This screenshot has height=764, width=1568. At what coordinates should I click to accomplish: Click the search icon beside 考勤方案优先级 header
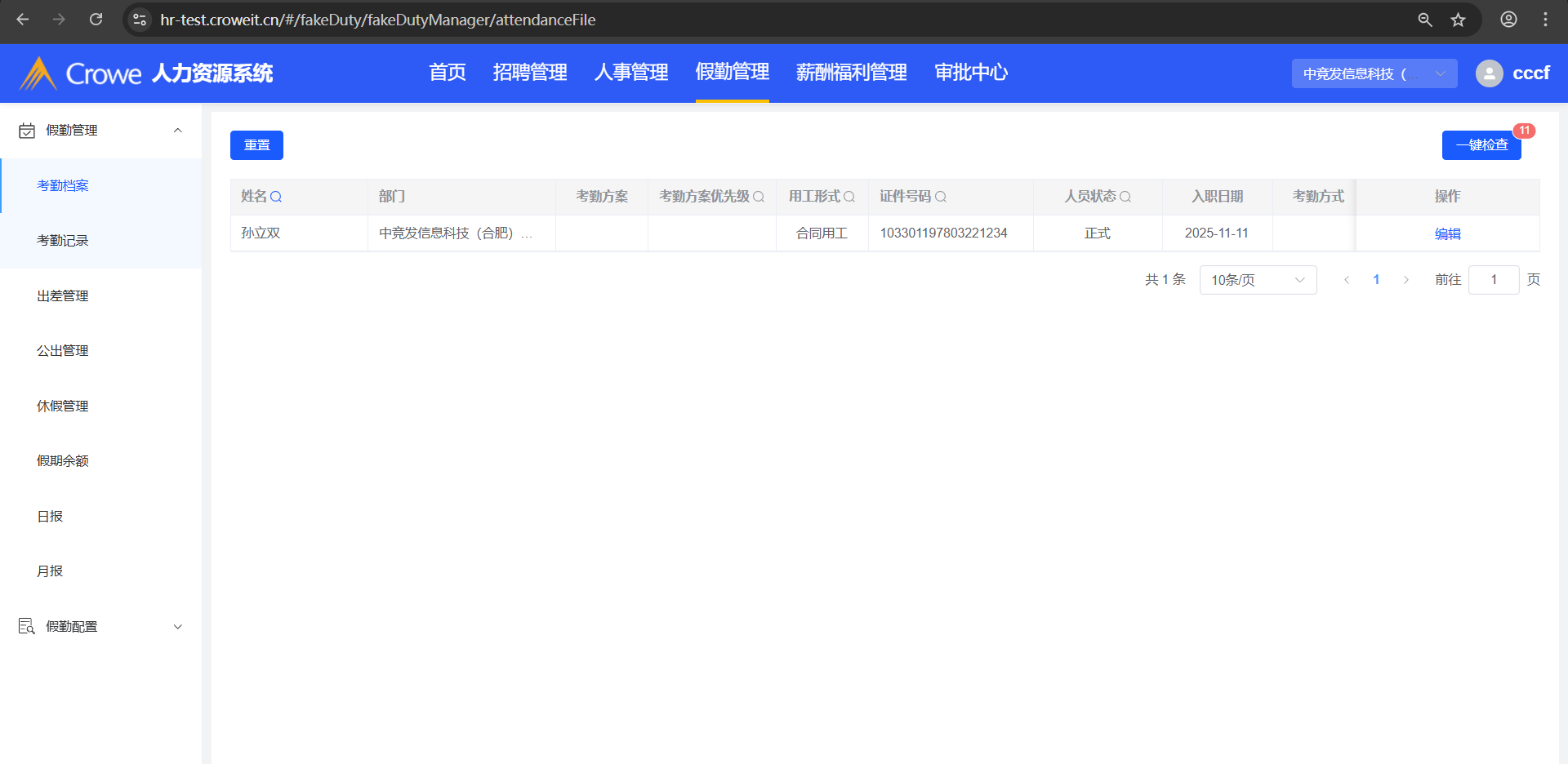(759, 197)
